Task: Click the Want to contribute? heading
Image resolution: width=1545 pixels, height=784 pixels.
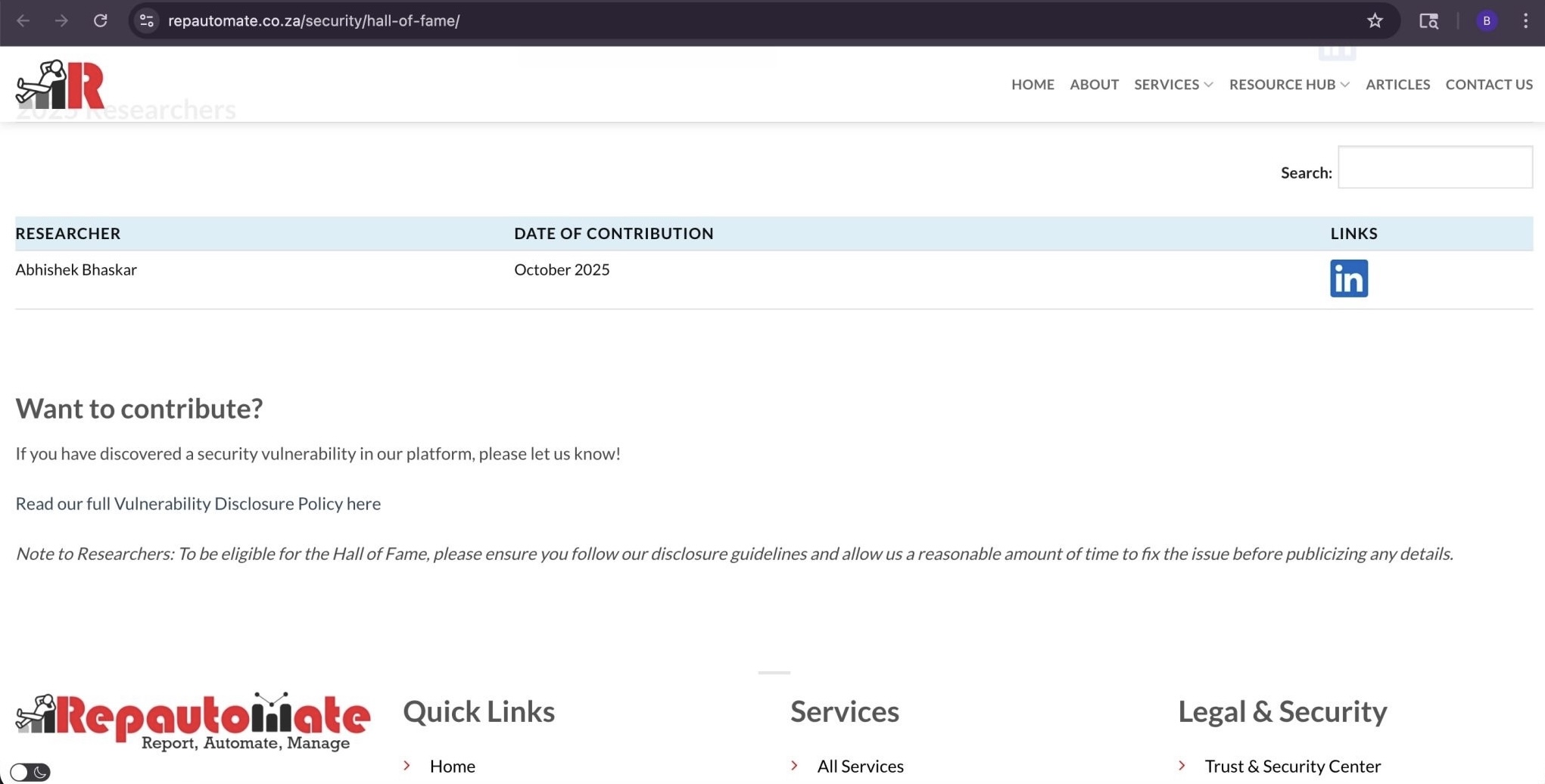Action: [139, 408]
